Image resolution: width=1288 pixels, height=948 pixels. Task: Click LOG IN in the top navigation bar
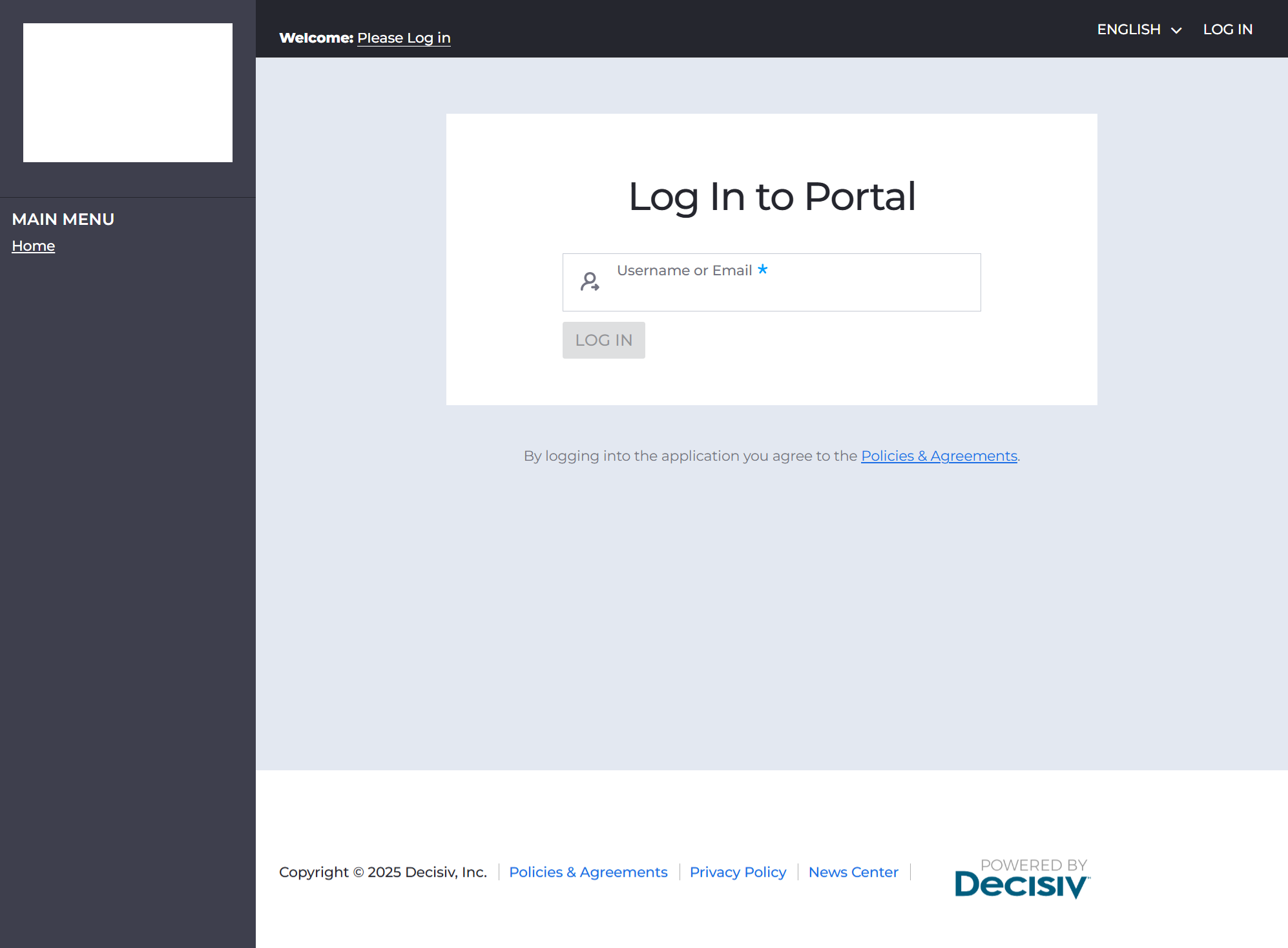pyautogui.click(x=1227, y=29)
